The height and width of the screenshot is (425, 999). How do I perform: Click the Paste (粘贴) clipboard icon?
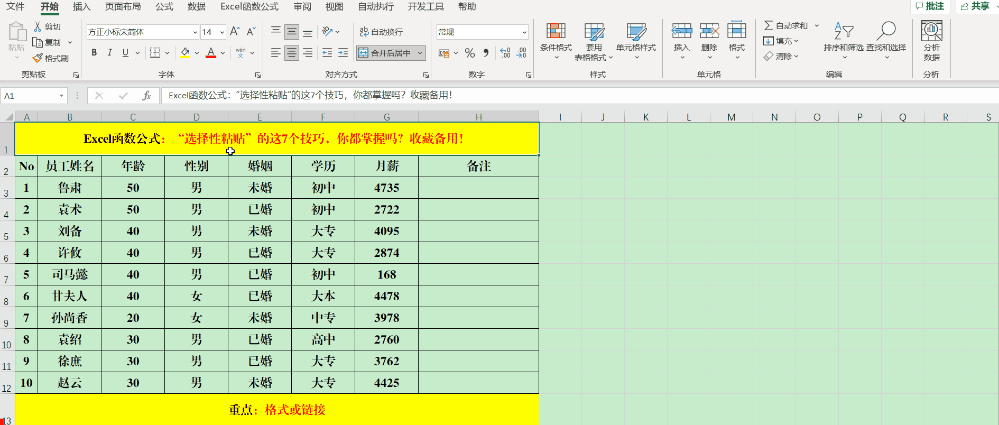click(16, 32)
